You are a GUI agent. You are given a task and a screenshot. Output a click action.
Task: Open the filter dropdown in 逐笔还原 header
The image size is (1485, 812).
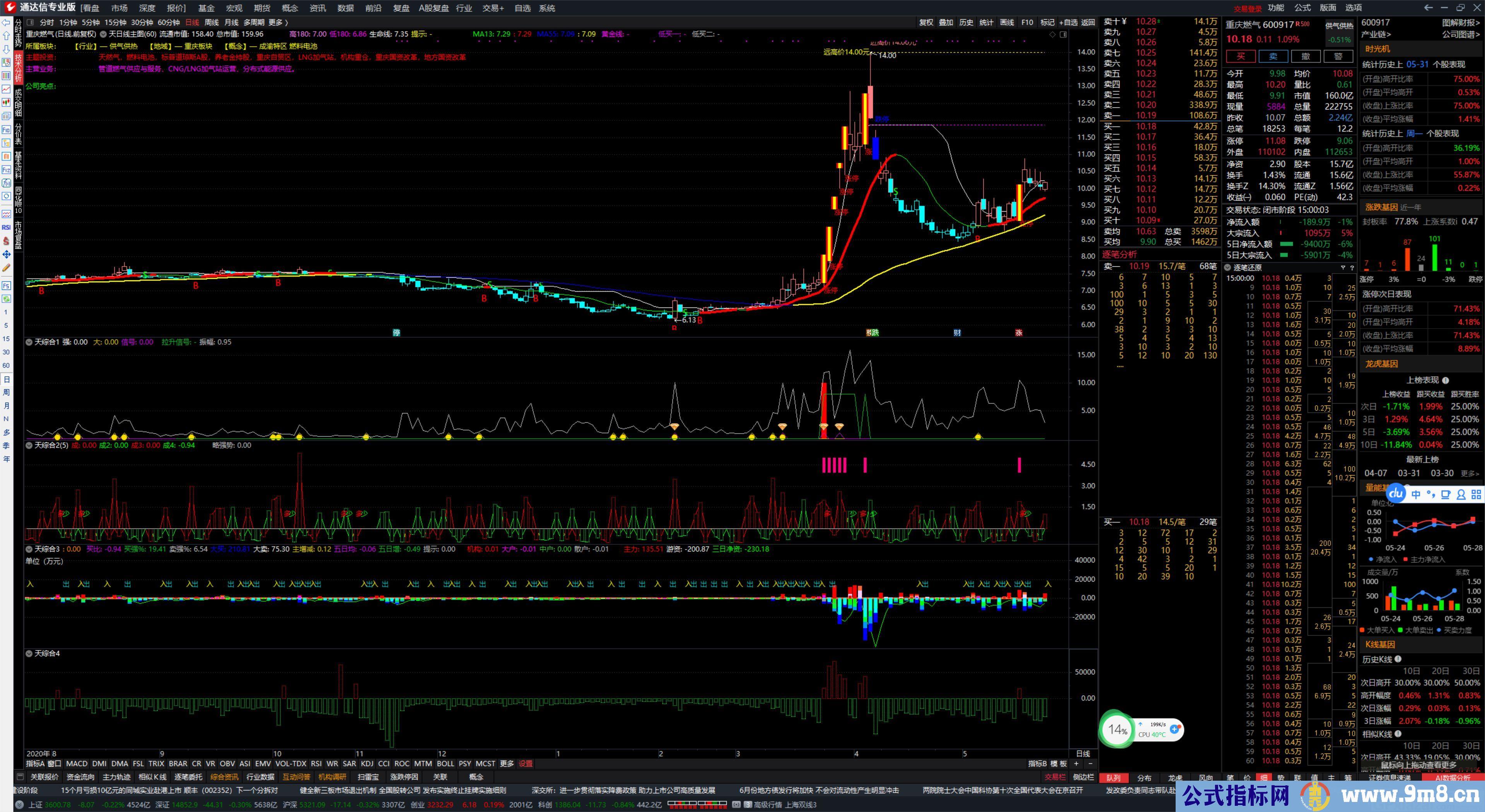(x=1343, y=268)
